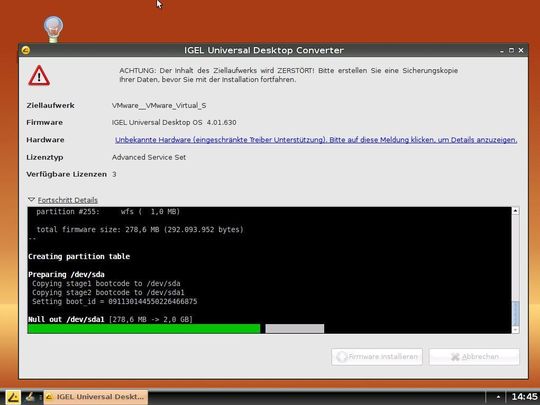Minimize the IGEL Converter window
Viewport: 540px width, 405px height.
(502, 51)
